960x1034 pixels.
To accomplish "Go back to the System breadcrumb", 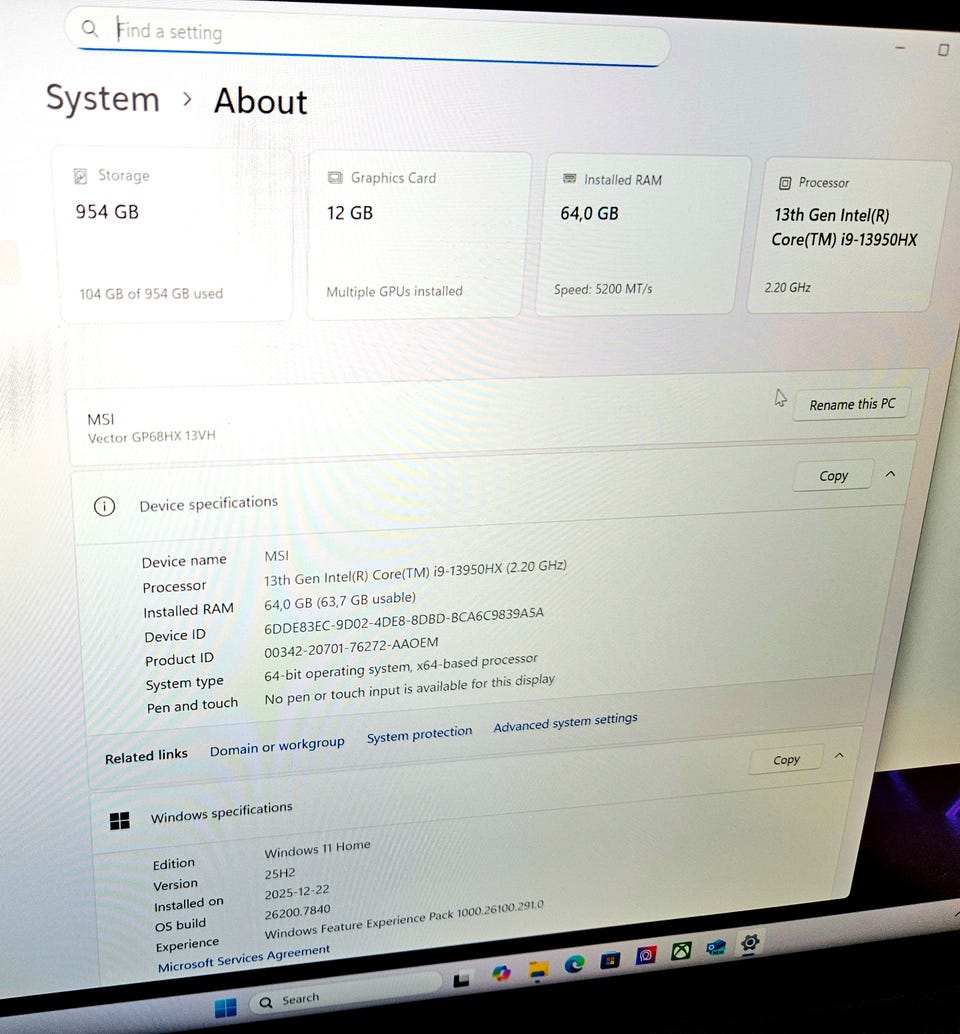I will point(103,99).
